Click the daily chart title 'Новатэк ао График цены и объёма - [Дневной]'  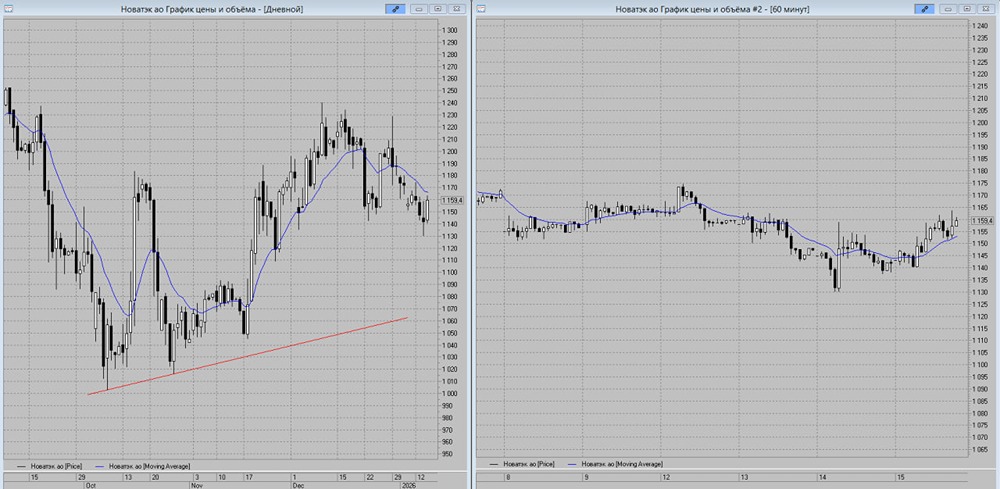(211, 9)
